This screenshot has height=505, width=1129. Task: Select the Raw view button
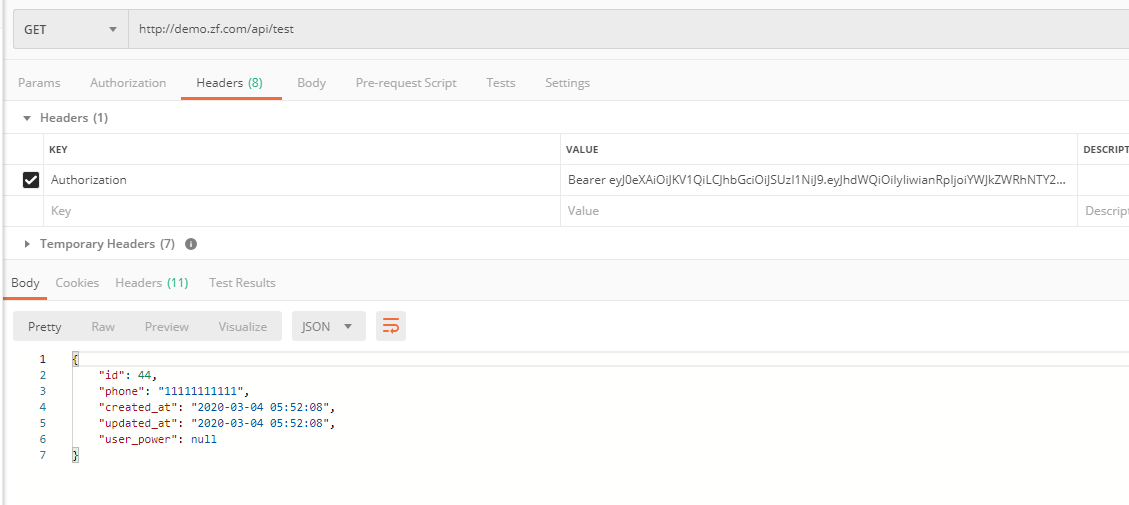coord(103,326)
